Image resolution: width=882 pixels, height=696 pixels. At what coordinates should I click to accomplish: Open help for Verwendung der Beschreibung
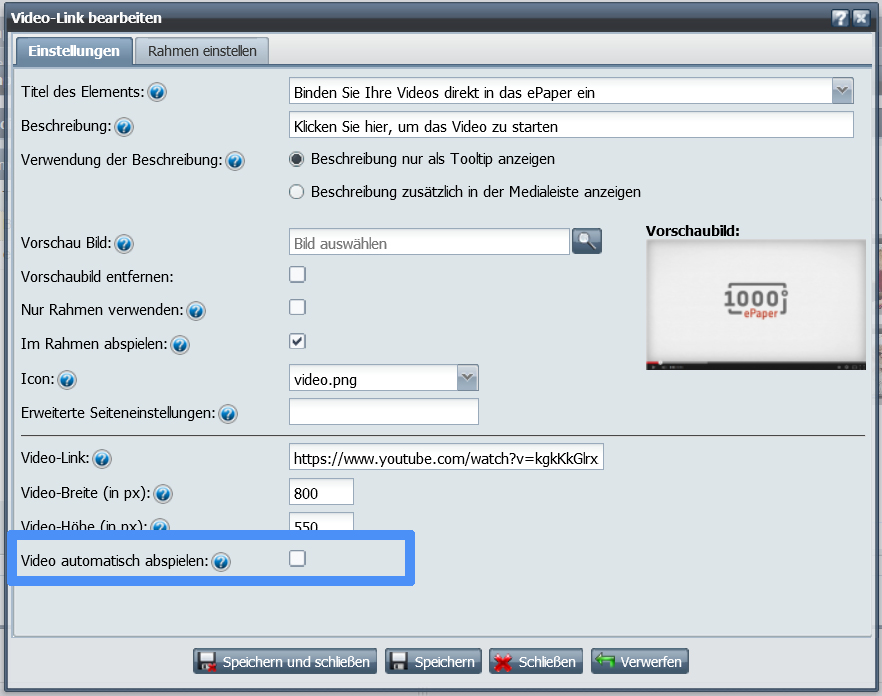[x=235, y=161]
